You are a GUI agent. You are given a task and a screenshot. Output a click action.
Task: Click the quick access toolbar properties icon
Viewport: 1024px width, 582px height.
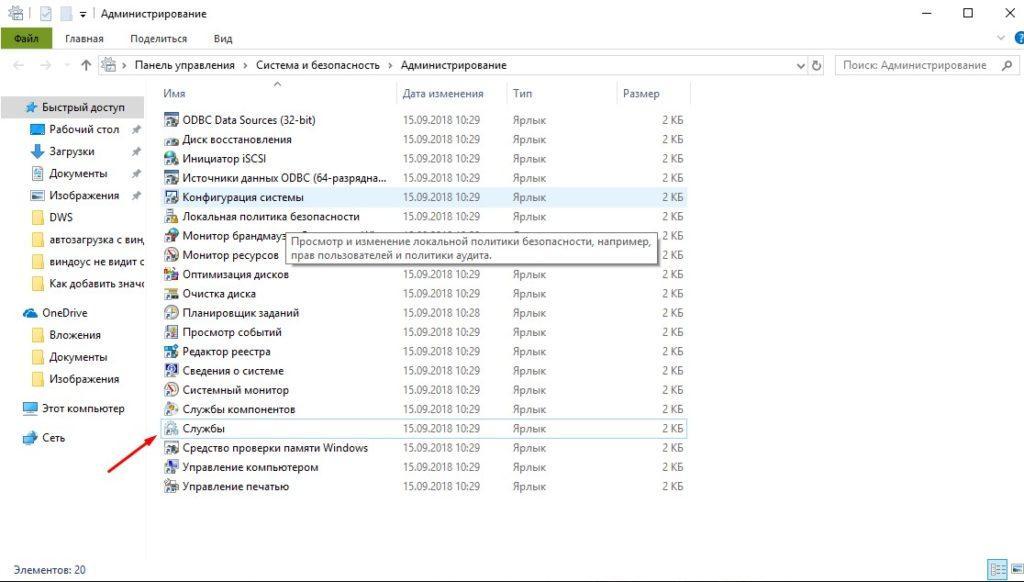coord(45,14)
